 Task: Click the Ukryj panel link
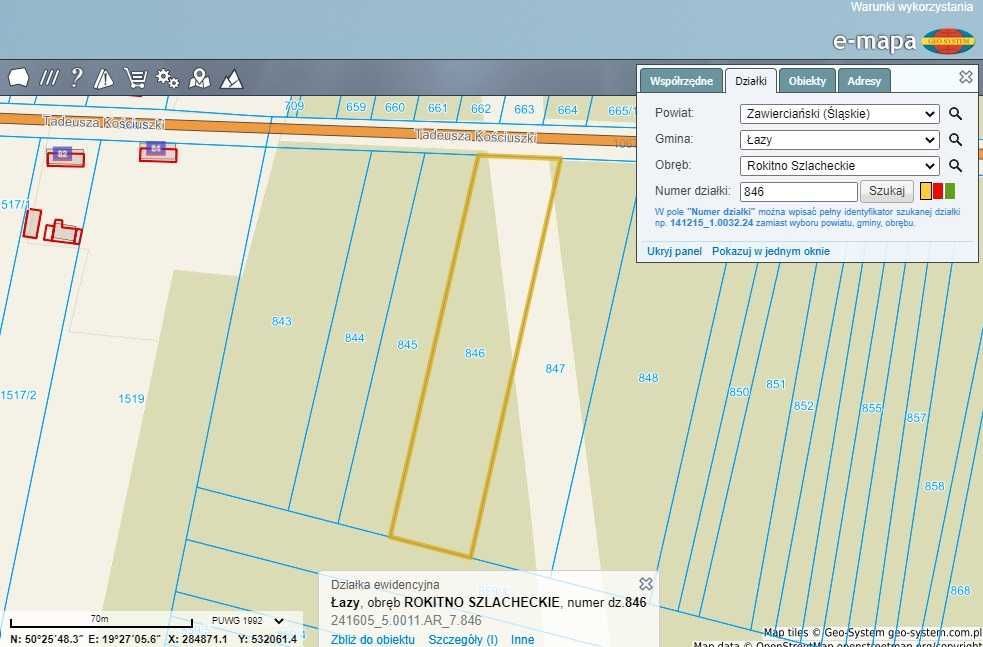[674, 251]
